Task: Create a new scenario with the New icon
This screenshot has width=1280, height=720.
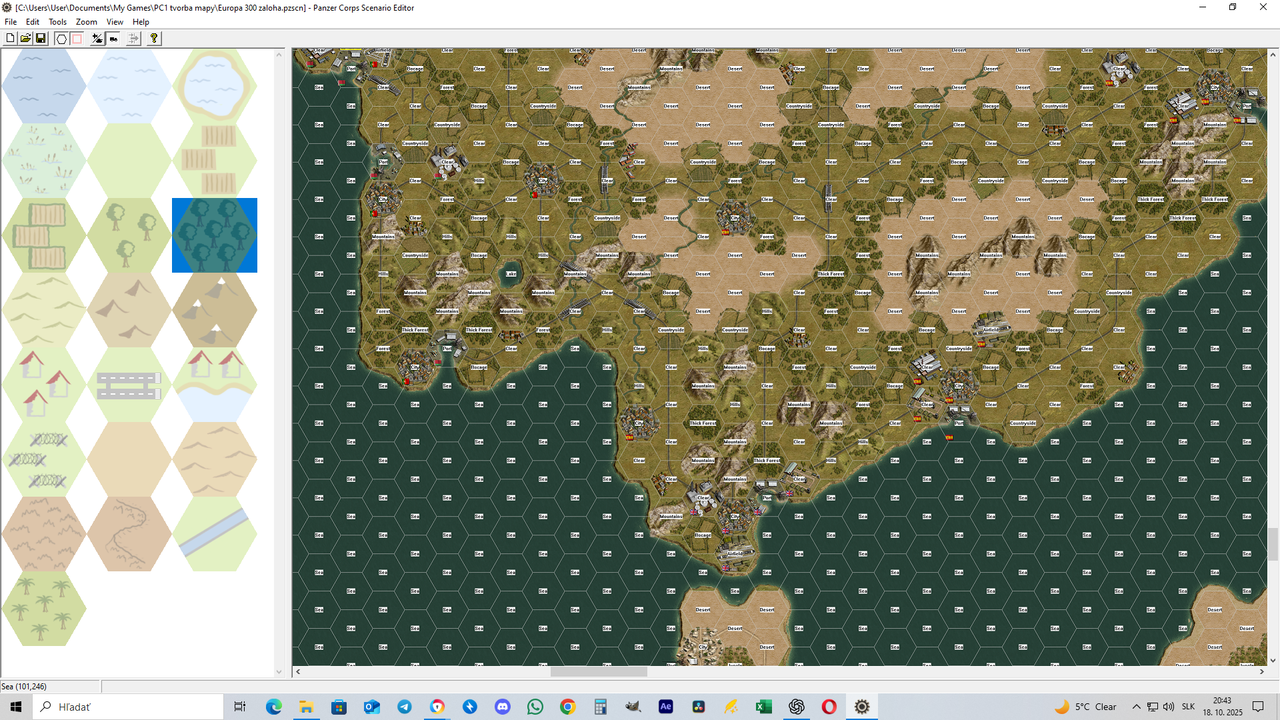Action: tap(11, 38)
